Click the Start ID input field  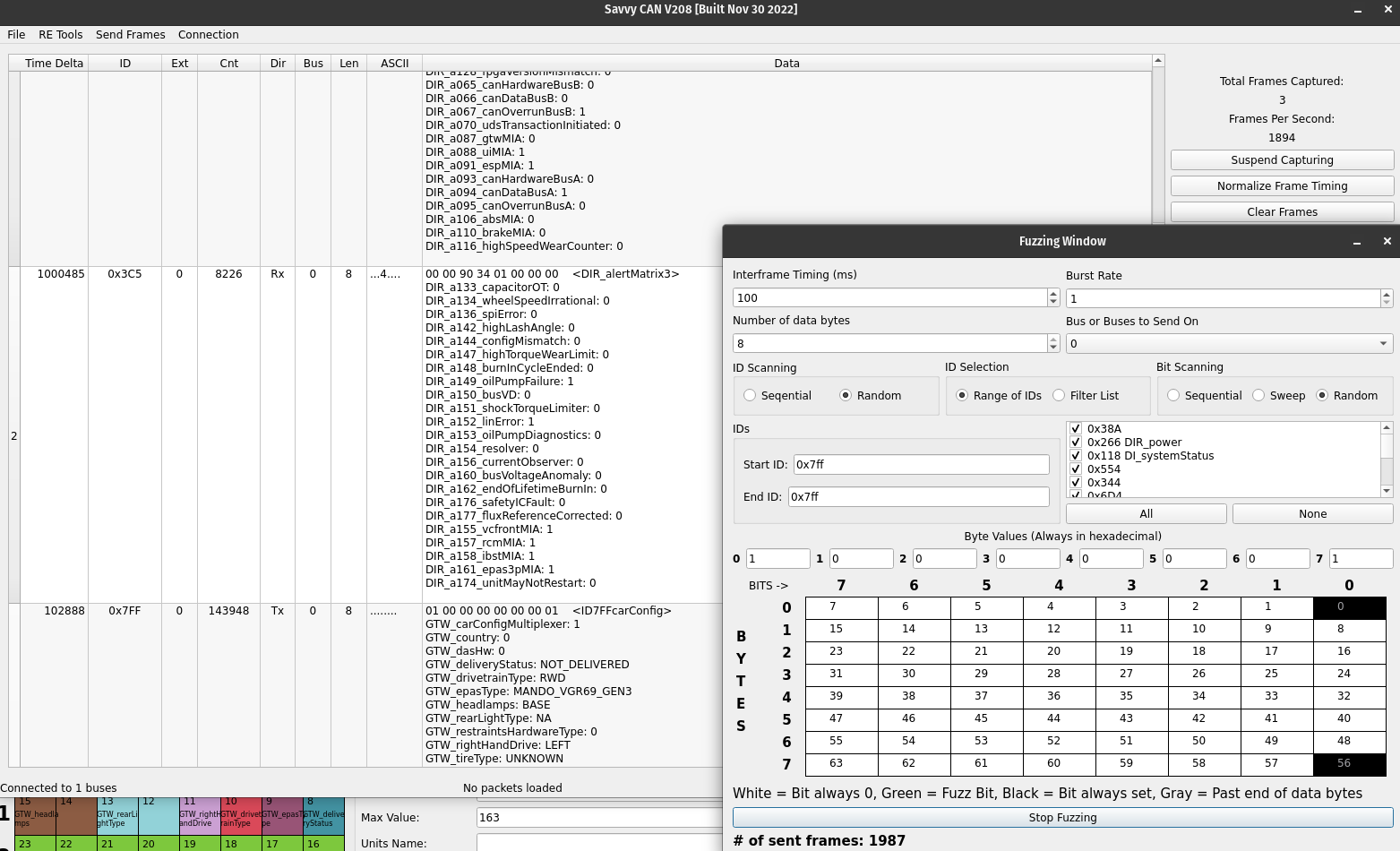pyautogui.click(x=920, y=465)
